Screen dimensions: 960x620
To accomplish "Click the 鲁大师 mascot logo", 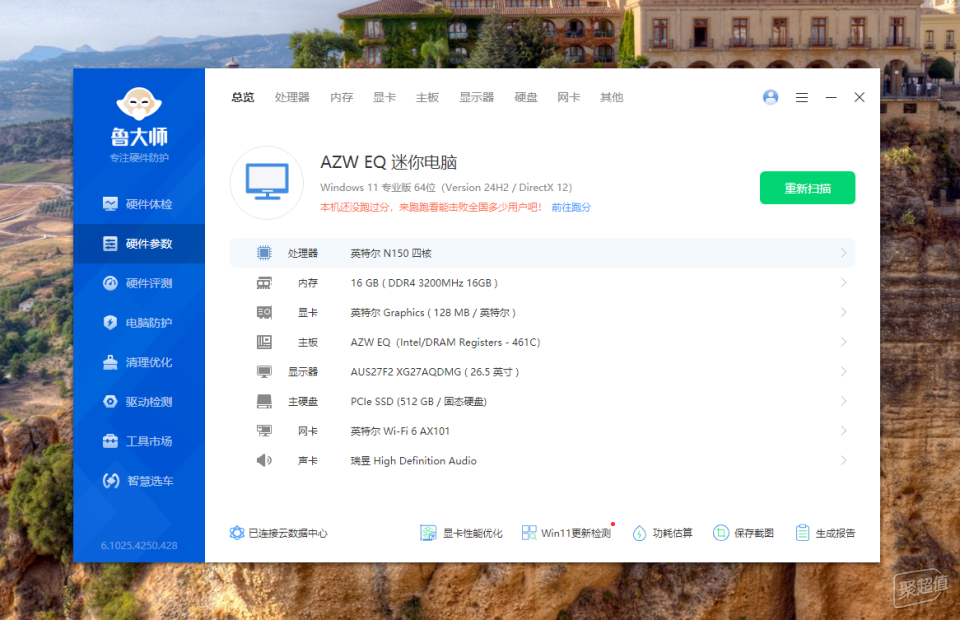I will pos(139,103).
